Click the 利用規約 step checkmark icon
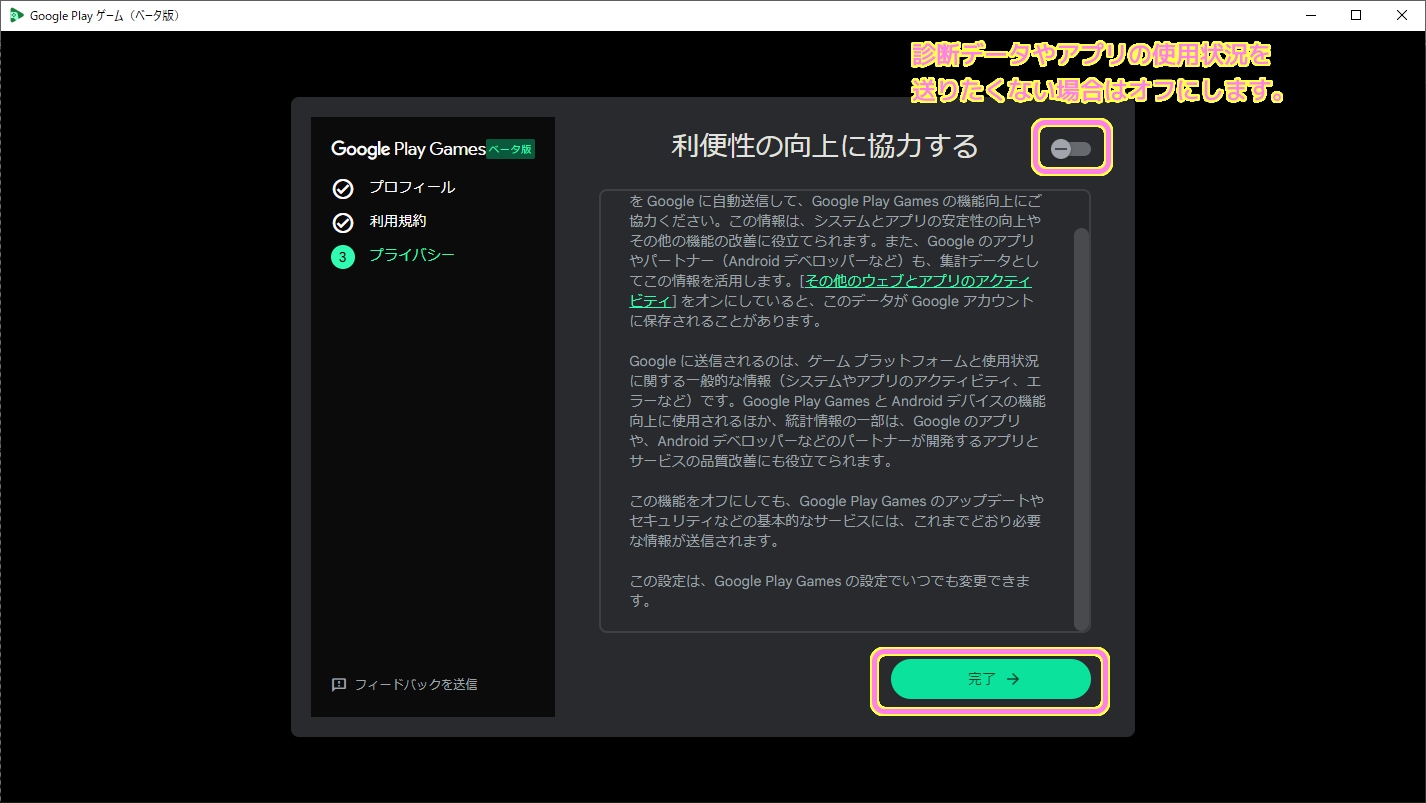This screenshot has width=1426, height=803. click(x=343, y=222)
